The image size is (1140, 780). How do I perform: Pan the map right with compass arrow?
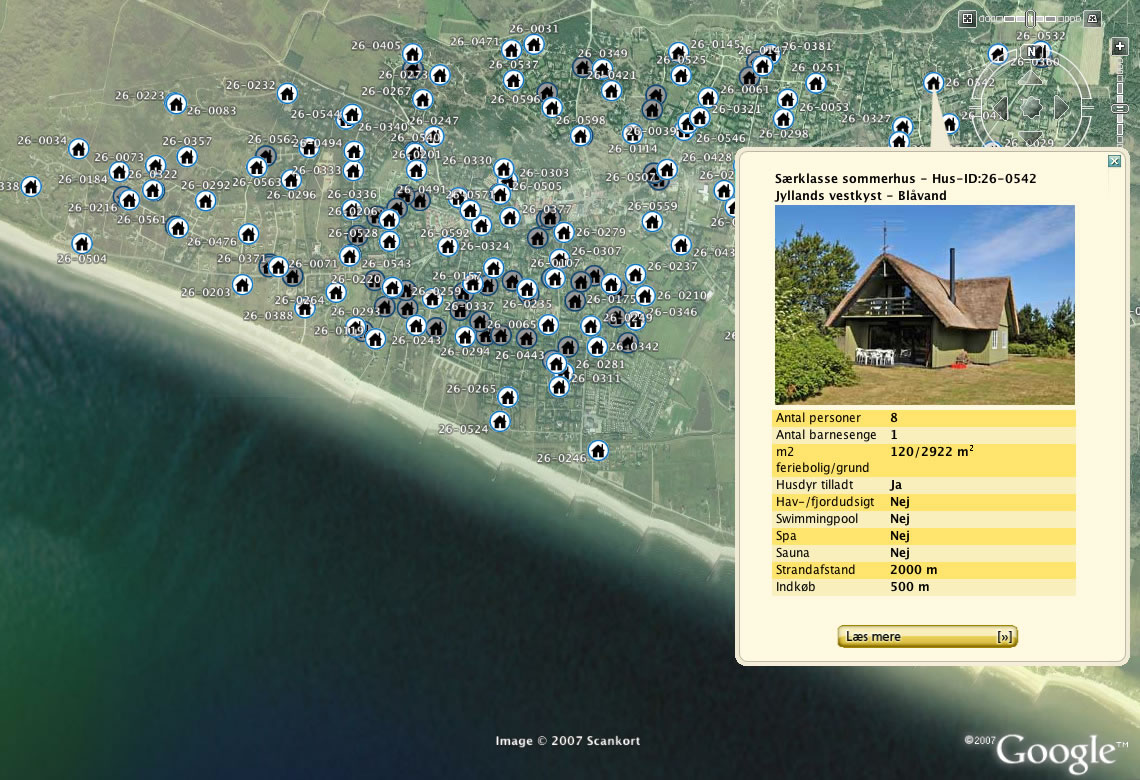1062,106
